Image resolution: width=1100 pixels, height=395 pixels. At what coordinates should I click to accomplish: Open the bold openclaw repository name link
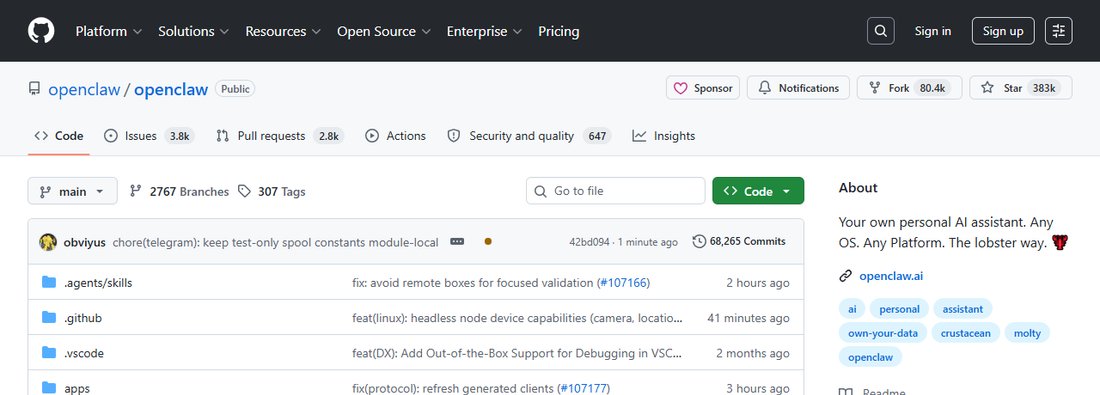tap(171, 89)
